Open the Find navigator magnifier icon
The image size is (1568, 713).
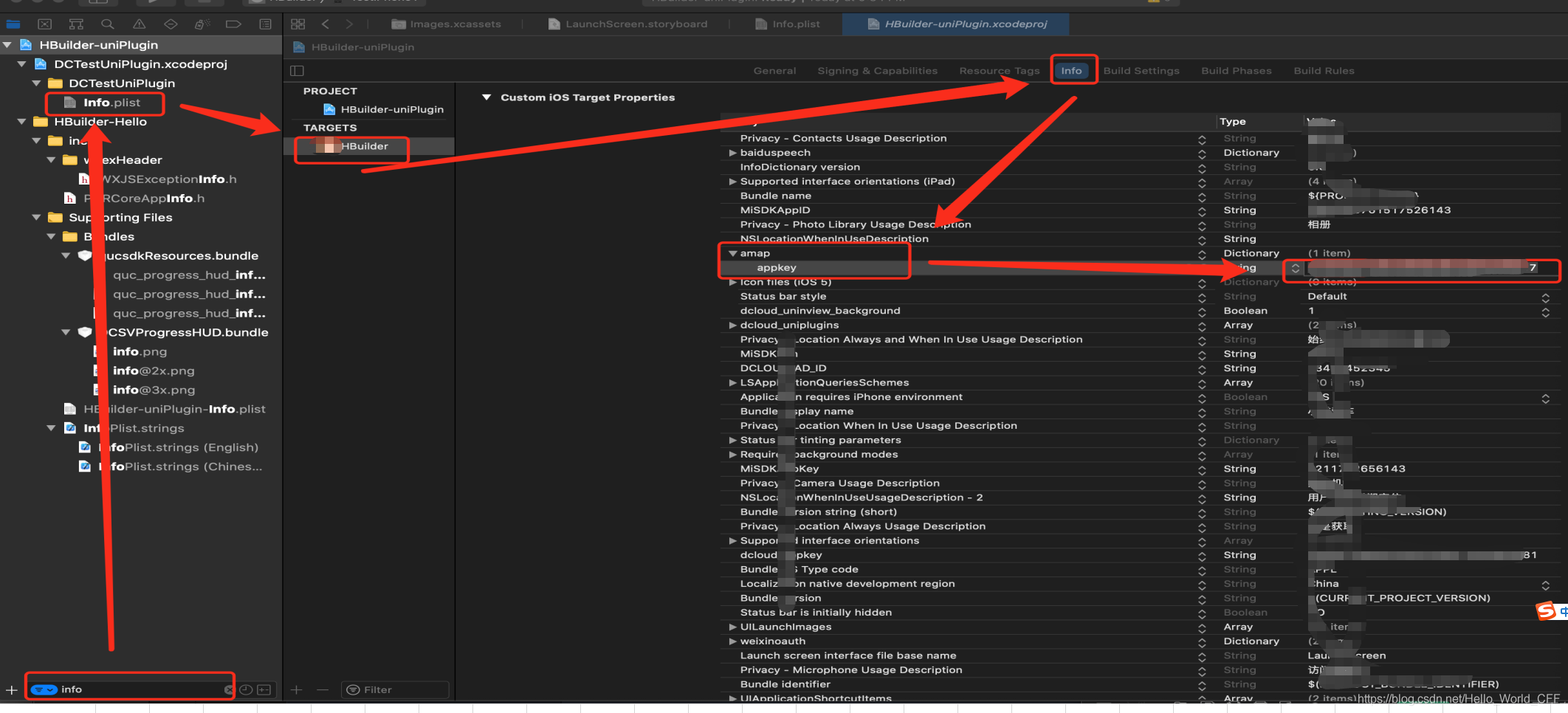(x=108, y=24)
